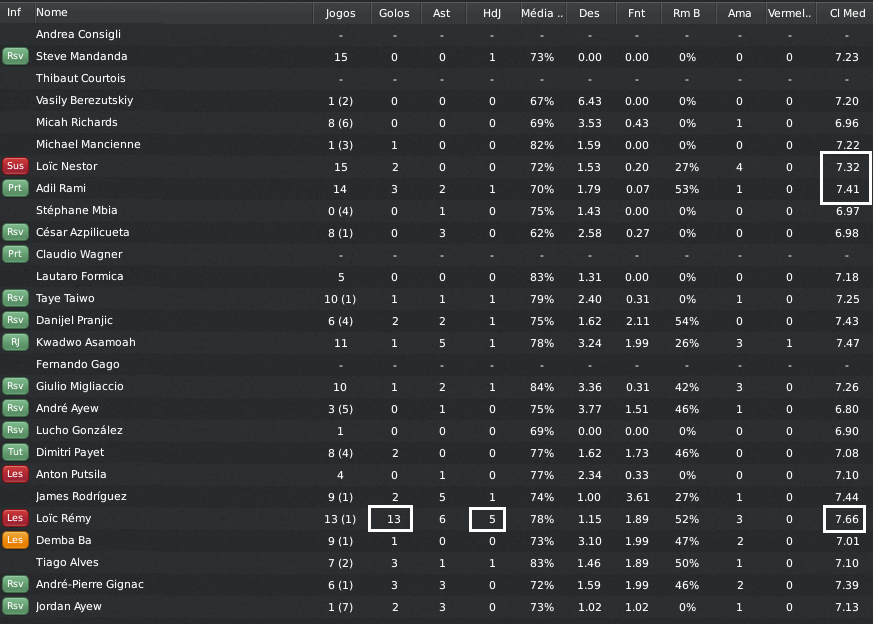Screen dimensions: 873x624
Task: Click Adil Rami's highlighted 7.41 rating
Action: click(846, 188)
